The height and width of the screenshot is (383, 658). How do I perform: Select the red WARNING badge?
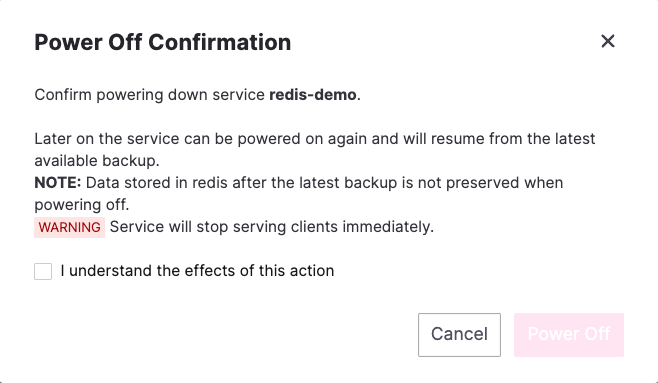pyautogui.click(x=69, y=227)
